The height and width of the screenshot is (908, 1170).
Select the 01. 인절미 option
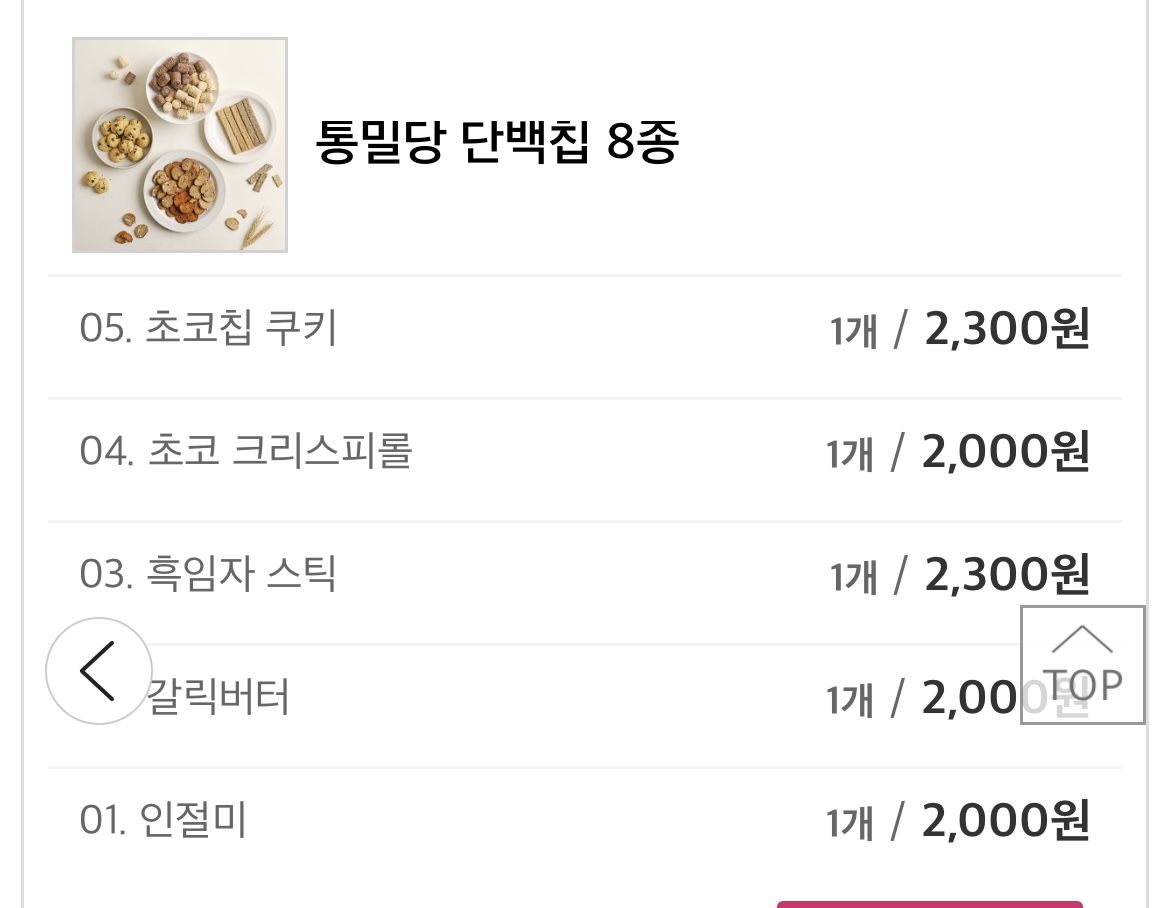pos(164,820)
